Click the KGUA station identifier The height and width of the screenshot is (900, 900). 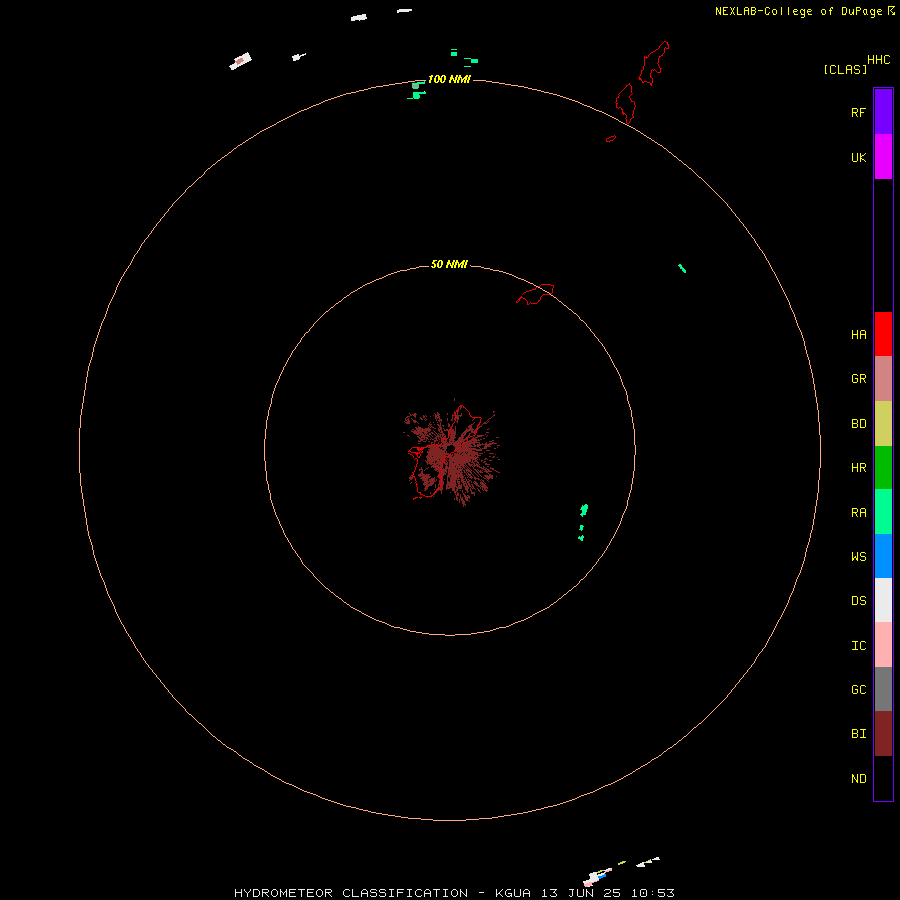point(513,893)
